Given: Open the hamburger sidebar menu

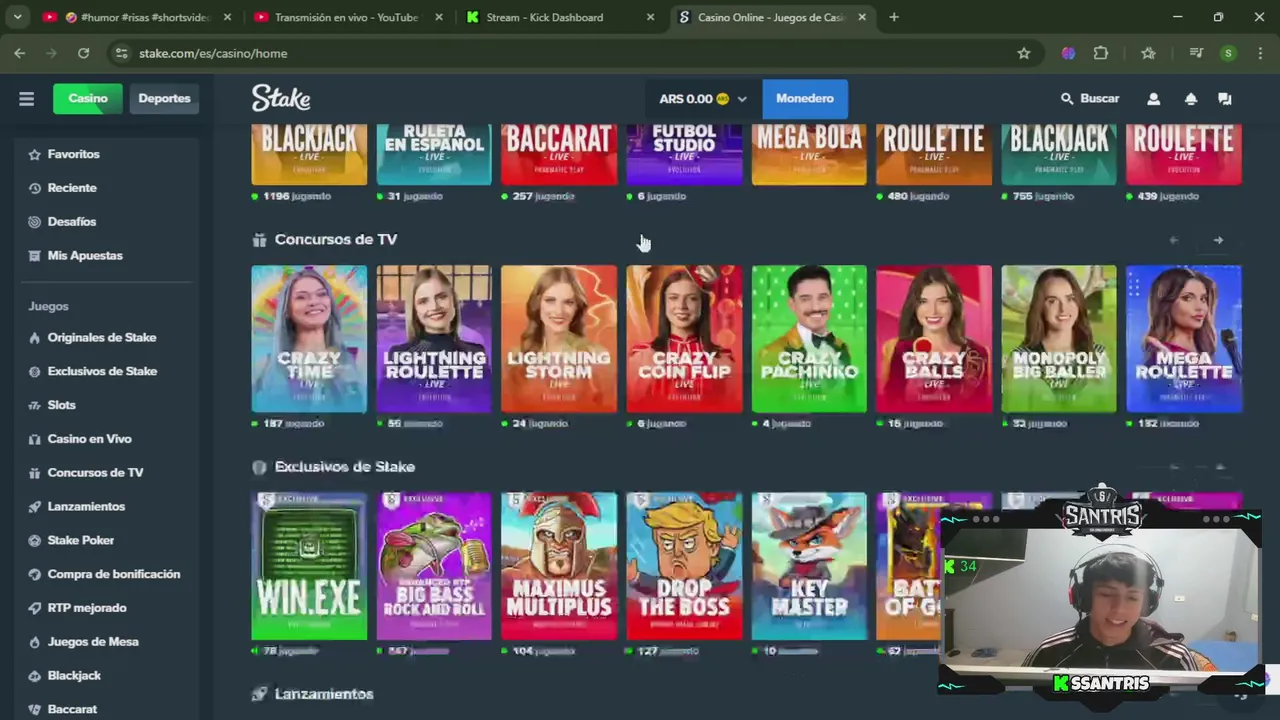Looking at the screenshot, I should 27,99.
